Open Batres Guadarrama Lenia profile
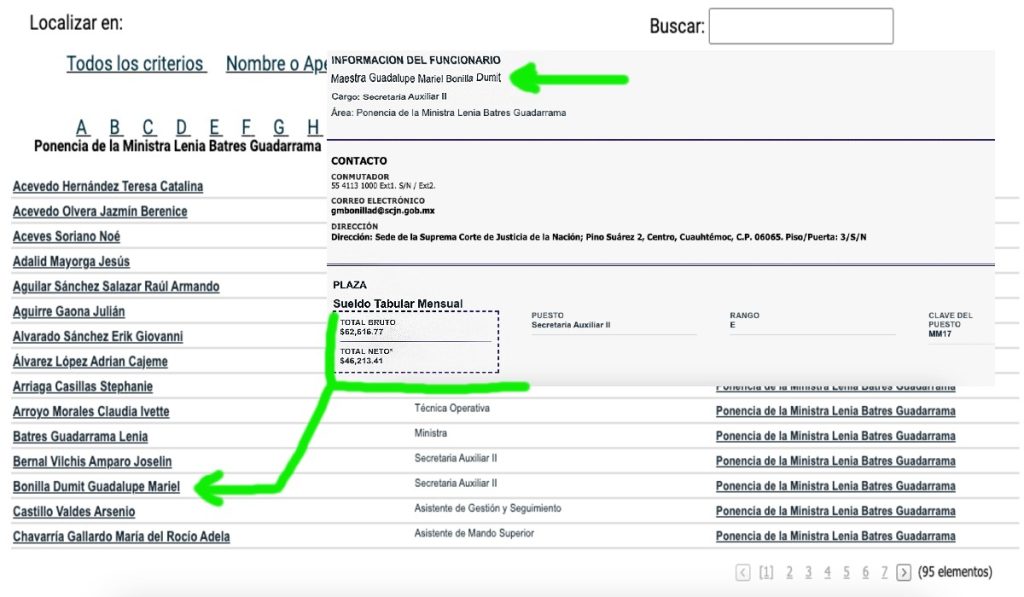The height and width of the screenshot is (597, 1024). tap(80, 436)
